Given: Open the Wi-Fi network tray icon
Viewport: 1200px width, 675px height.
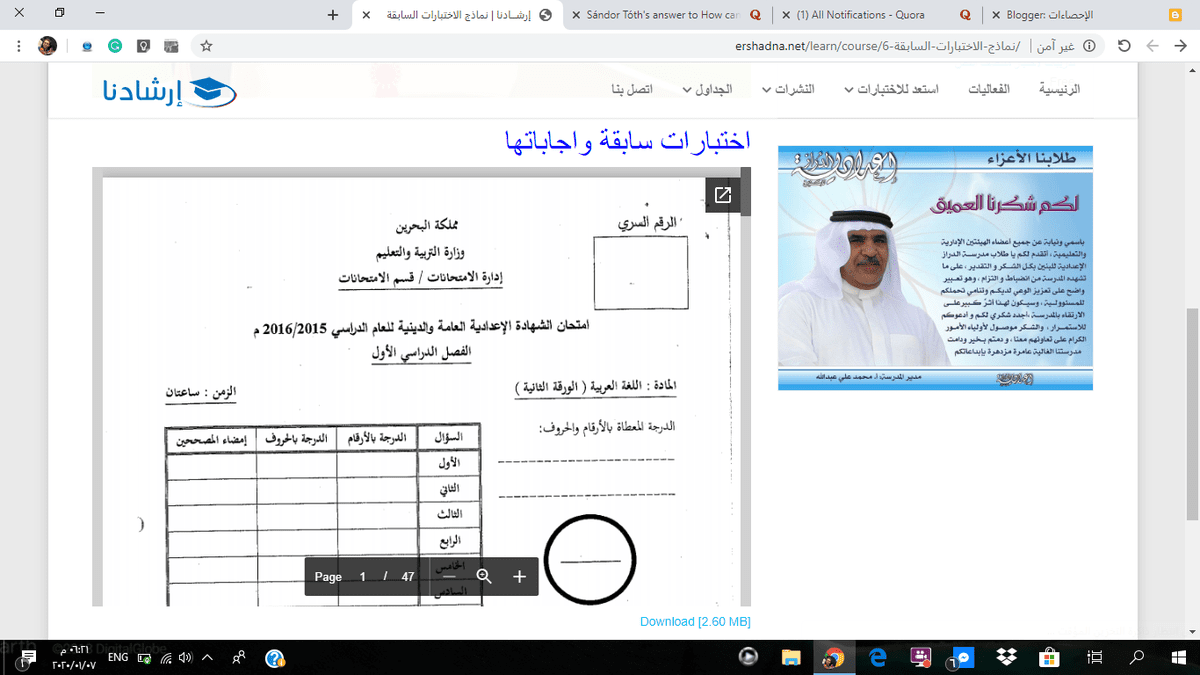Looking at the screenshot, I should pyautogui.click(x=164, y=658).
